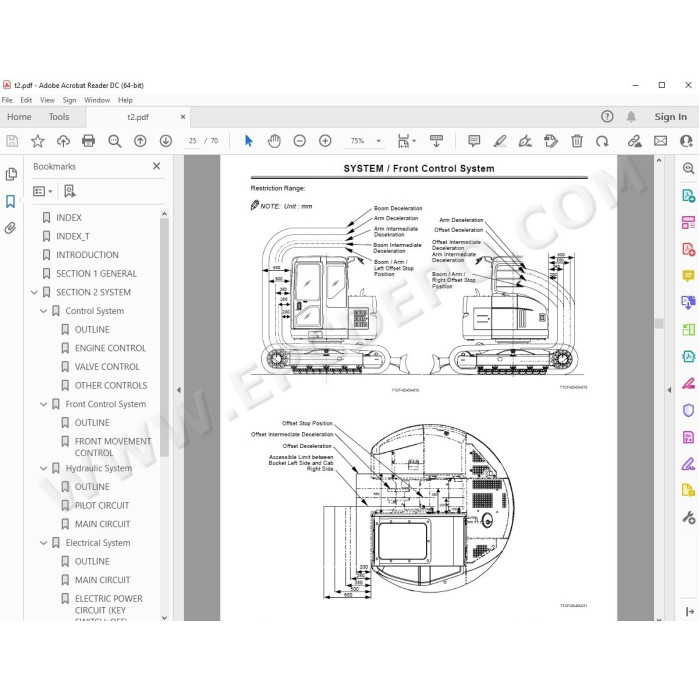This screenshot has height=700, width=700.
Task: Toggle the Bookmarks panel icon
Action: coord(10,201)
